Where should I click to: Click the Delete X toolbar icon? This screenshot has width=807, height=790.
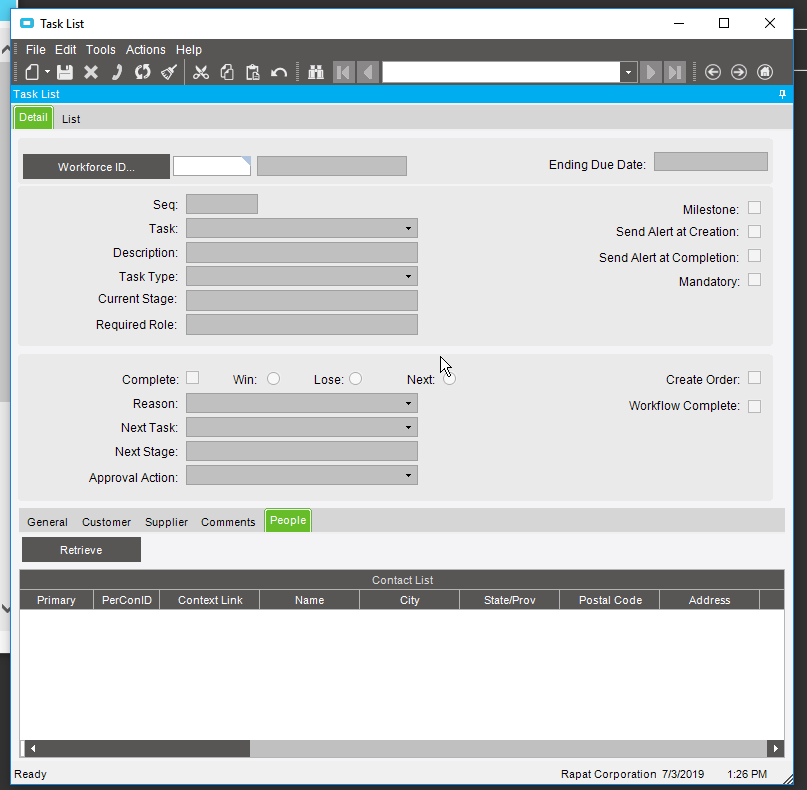(x=91, y=72)
